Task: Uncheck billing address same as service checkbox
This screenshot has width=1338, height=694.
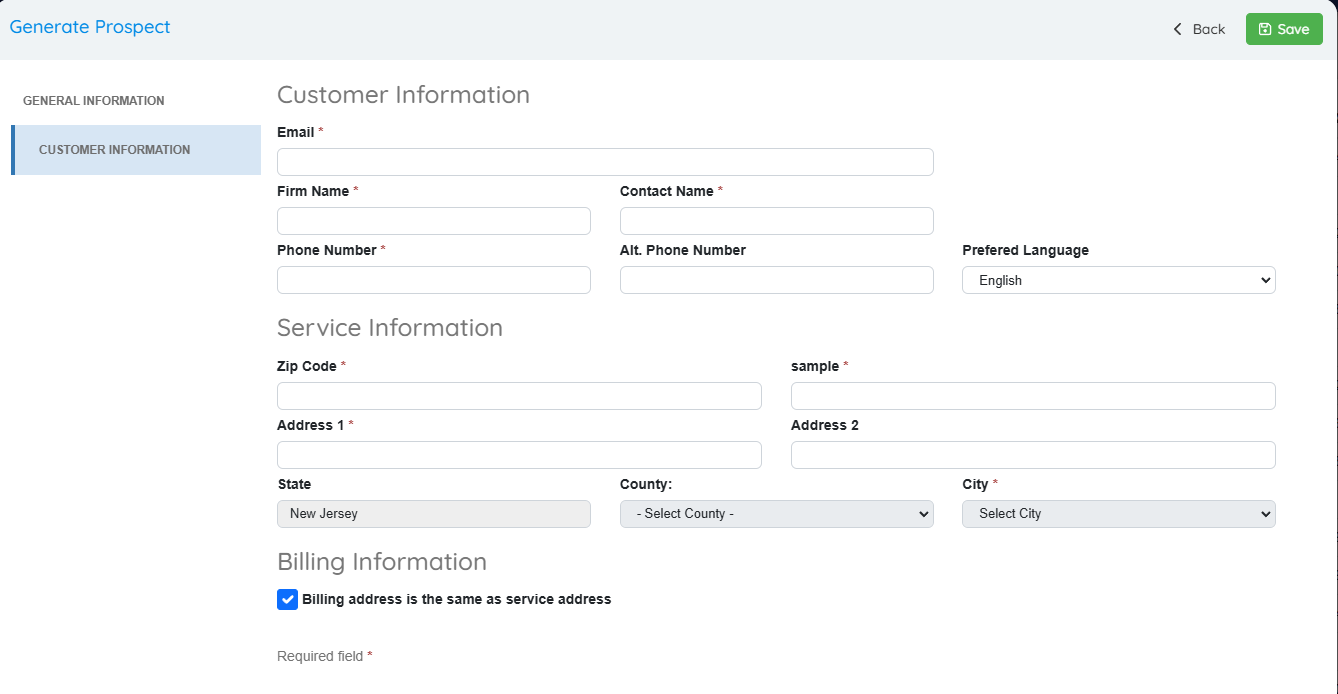Action: pyautogui.click(x=287, y=599)
